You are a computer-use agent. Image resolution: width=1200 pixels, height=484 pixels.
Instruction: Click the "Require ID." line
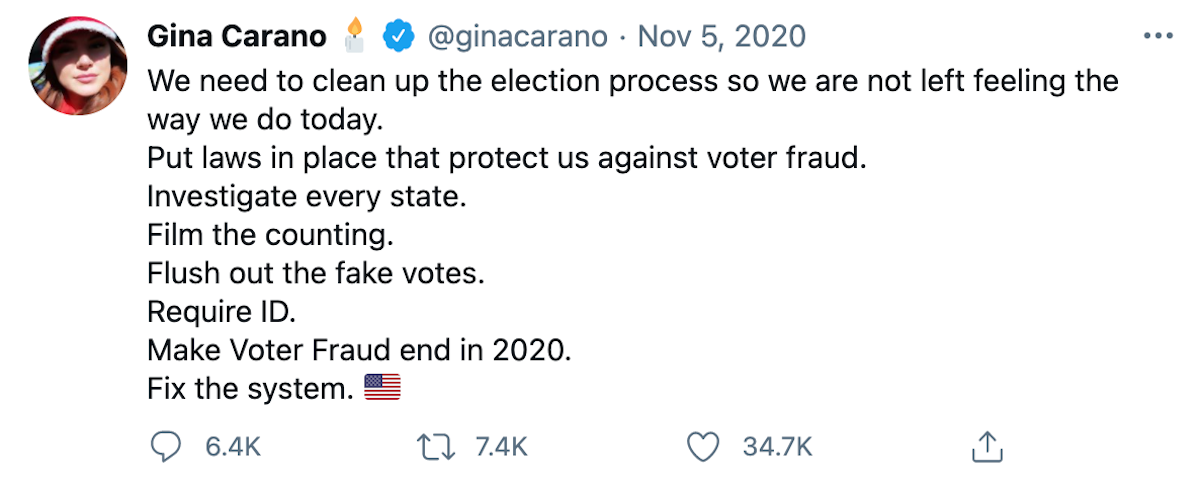coord(222,312)
